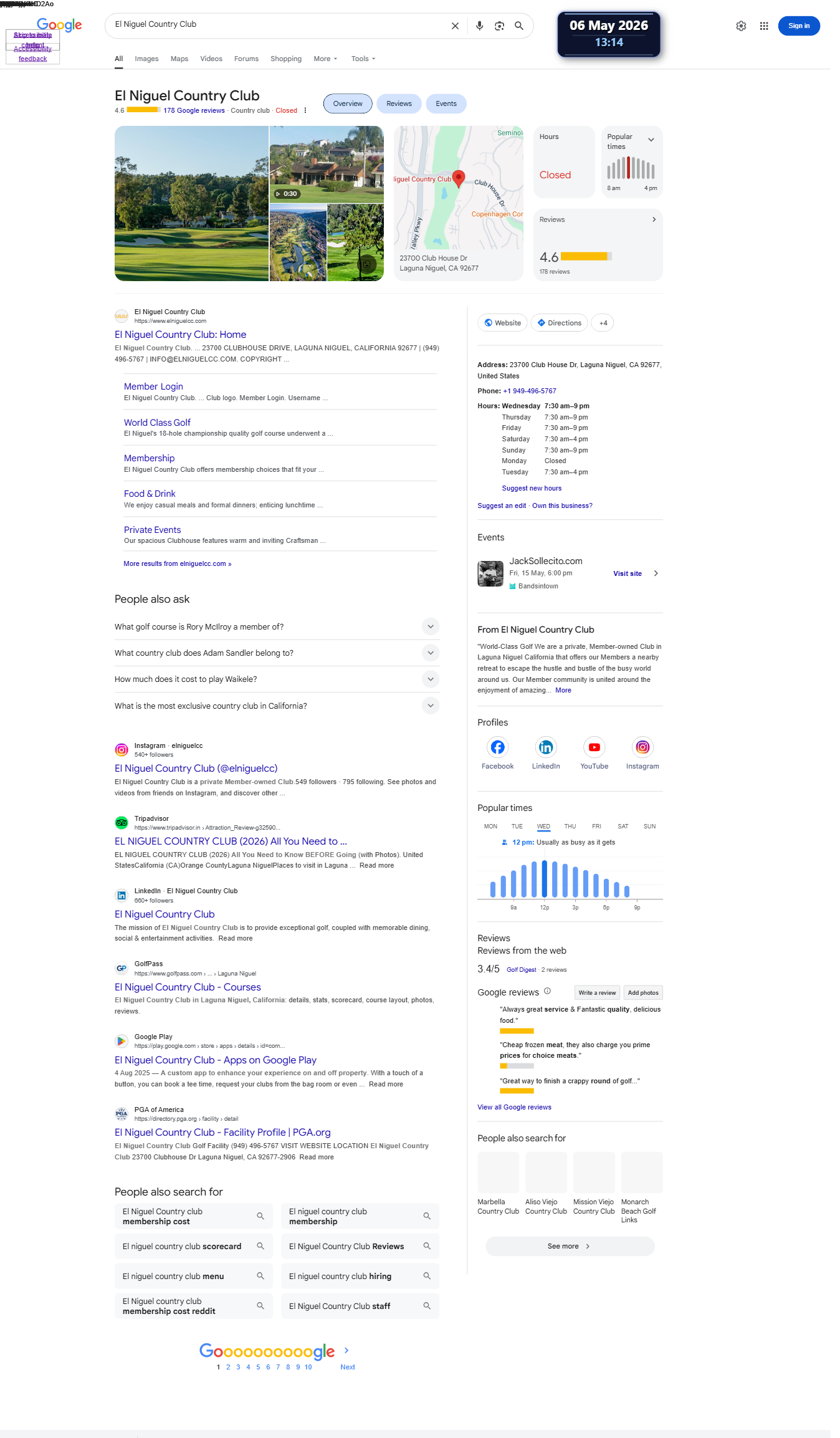The height and width of the screenshot is (1438, 840).
Task: Click magnifier icon for 'scorecard' suggestion
Action: [260, 1246]
